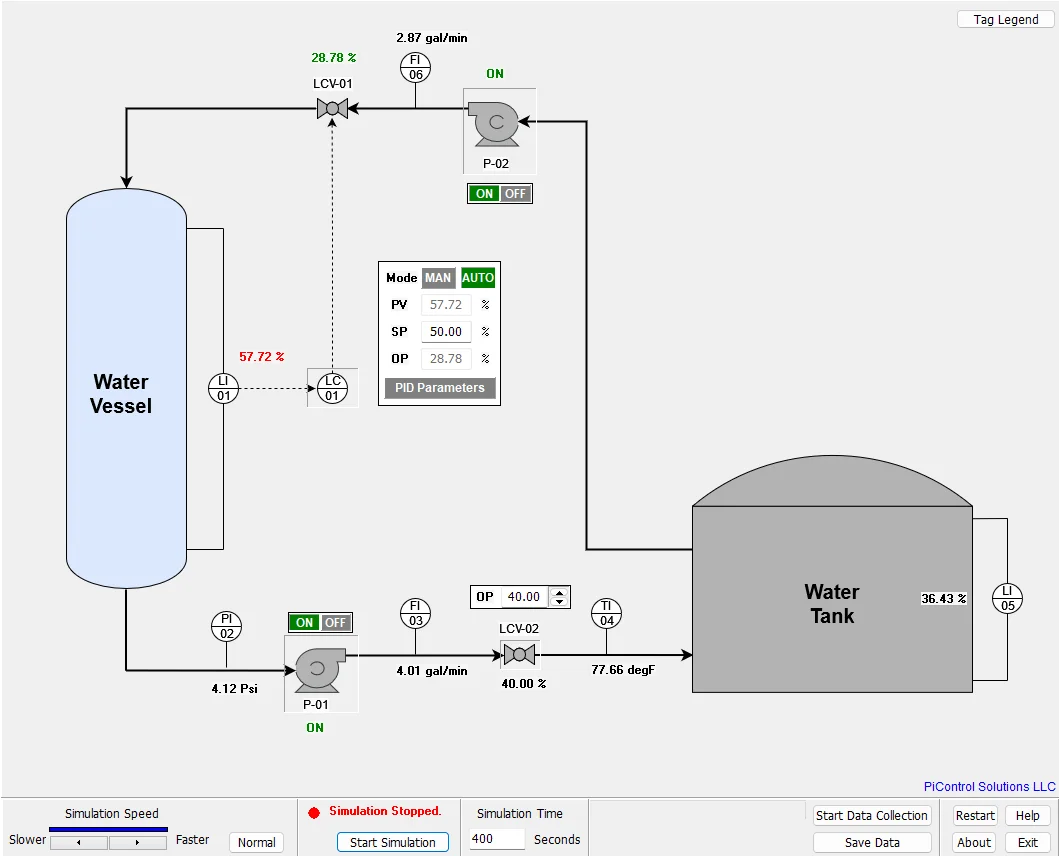
Task: Click the simulation speed faster arrow
Action: [138, 842]
